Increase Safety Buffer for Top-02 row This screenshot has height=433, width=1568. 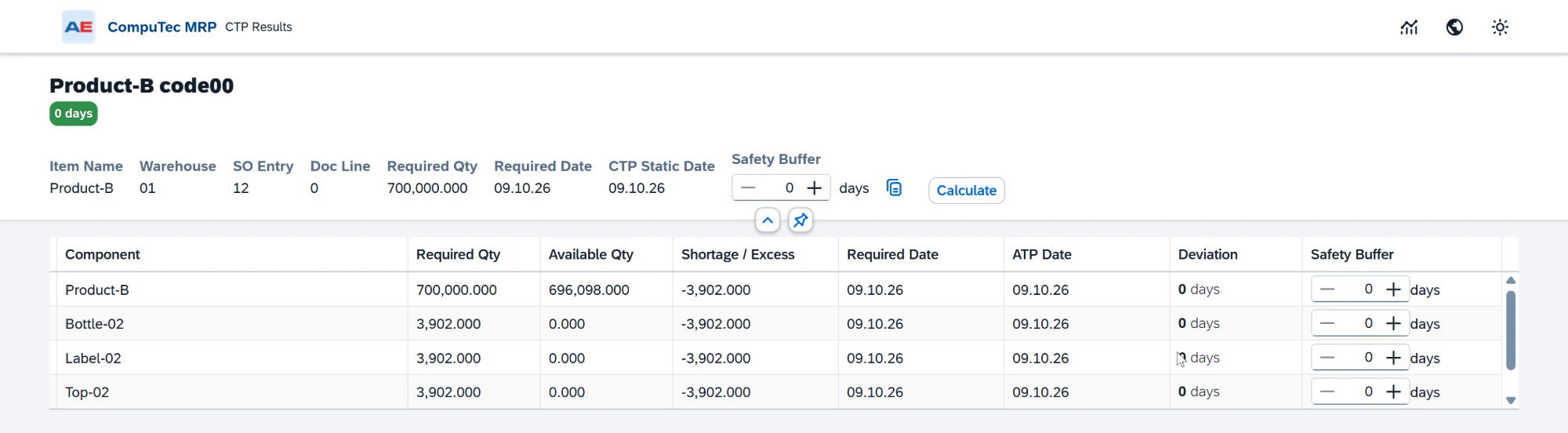tap(1393, 392)
